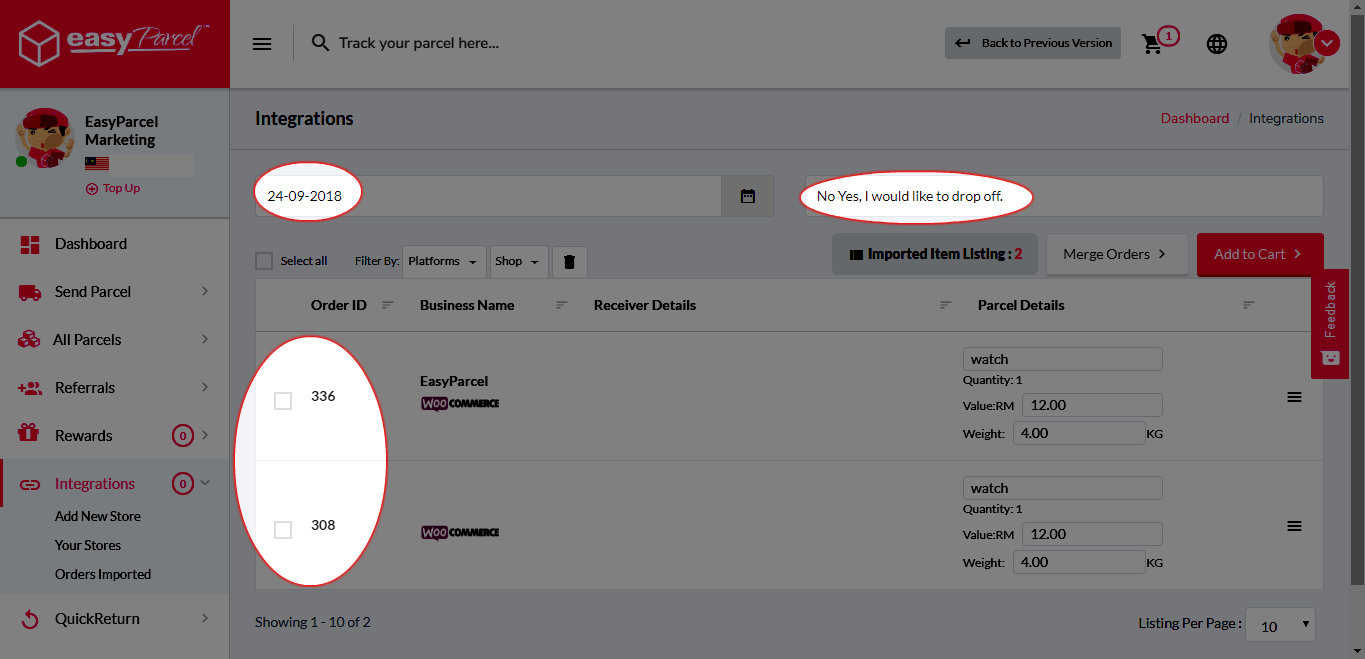Click the calendar icon beside the date field
The image size is (1365, 659).
pyautogui.click(x=747, y=195)
